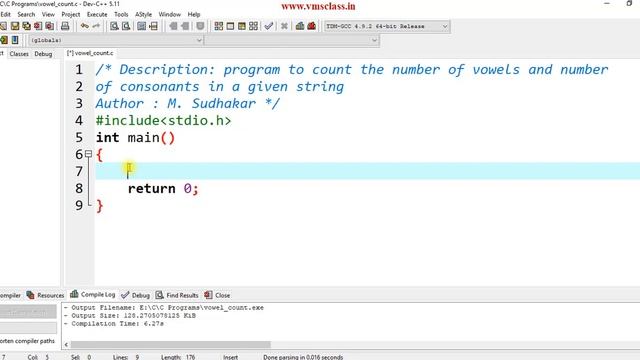
Task: Click the Print toolbar icon
Action: [65, 26]
